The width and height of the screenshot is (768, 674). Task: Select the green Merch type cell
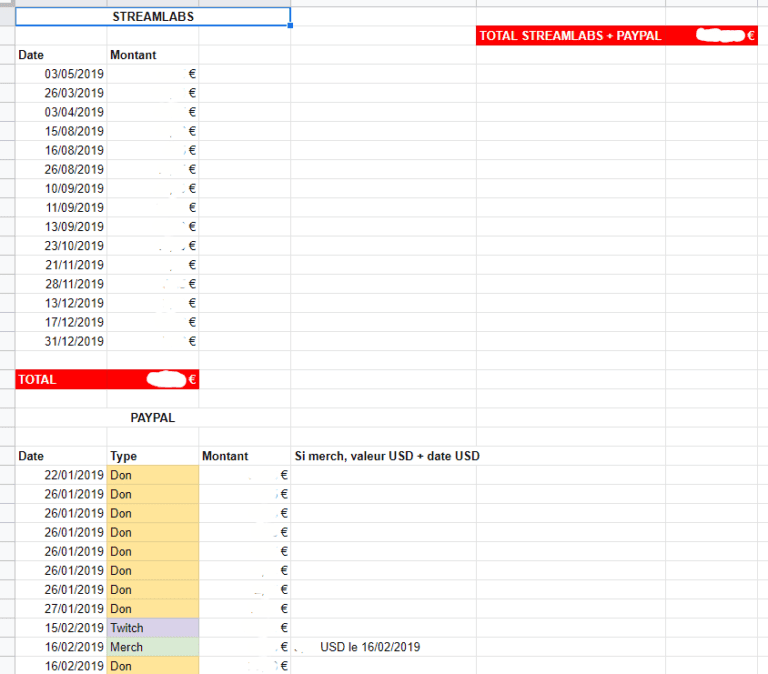coord(153,647)
